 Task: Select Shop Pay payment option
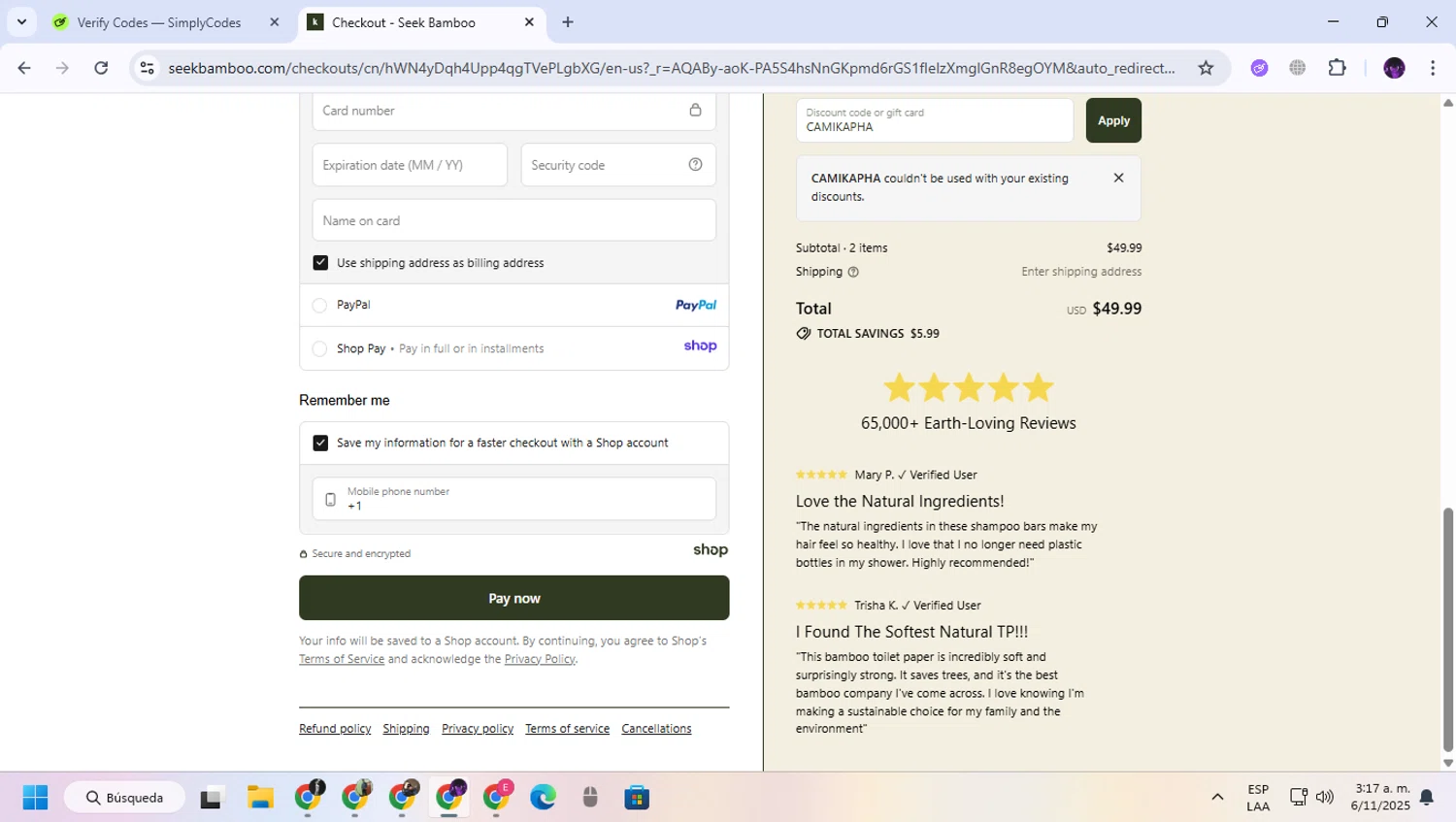point(319,348)
